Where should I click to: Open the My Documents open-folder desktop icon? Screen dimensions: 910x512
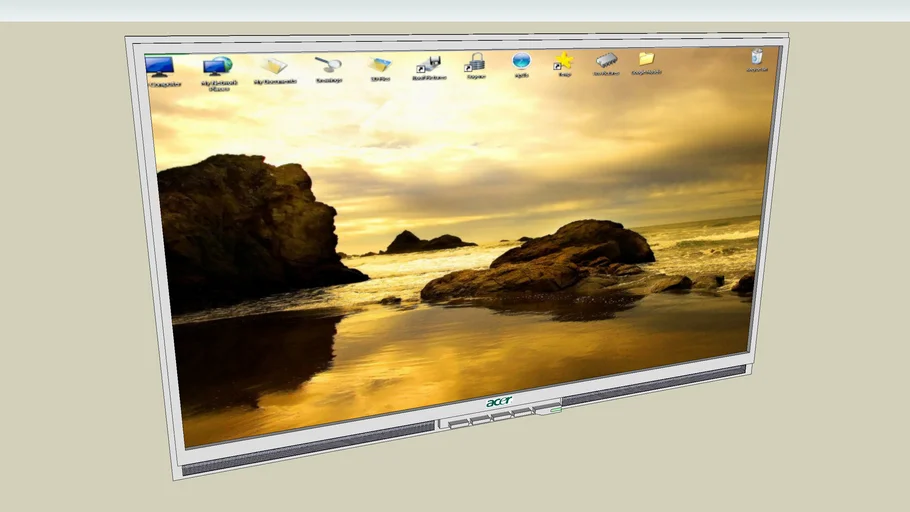274,66
